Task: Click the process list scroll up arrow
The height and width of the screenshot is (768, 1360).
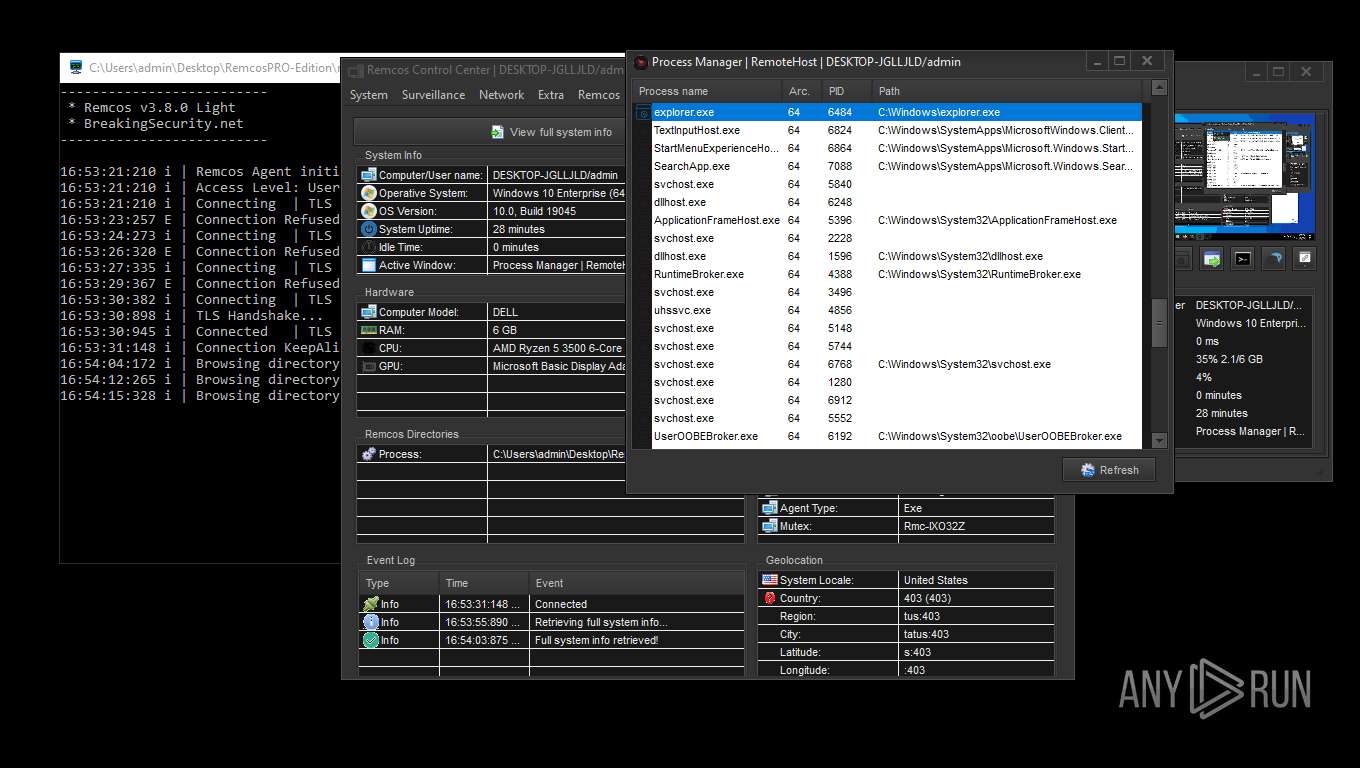Action: 1159,89
